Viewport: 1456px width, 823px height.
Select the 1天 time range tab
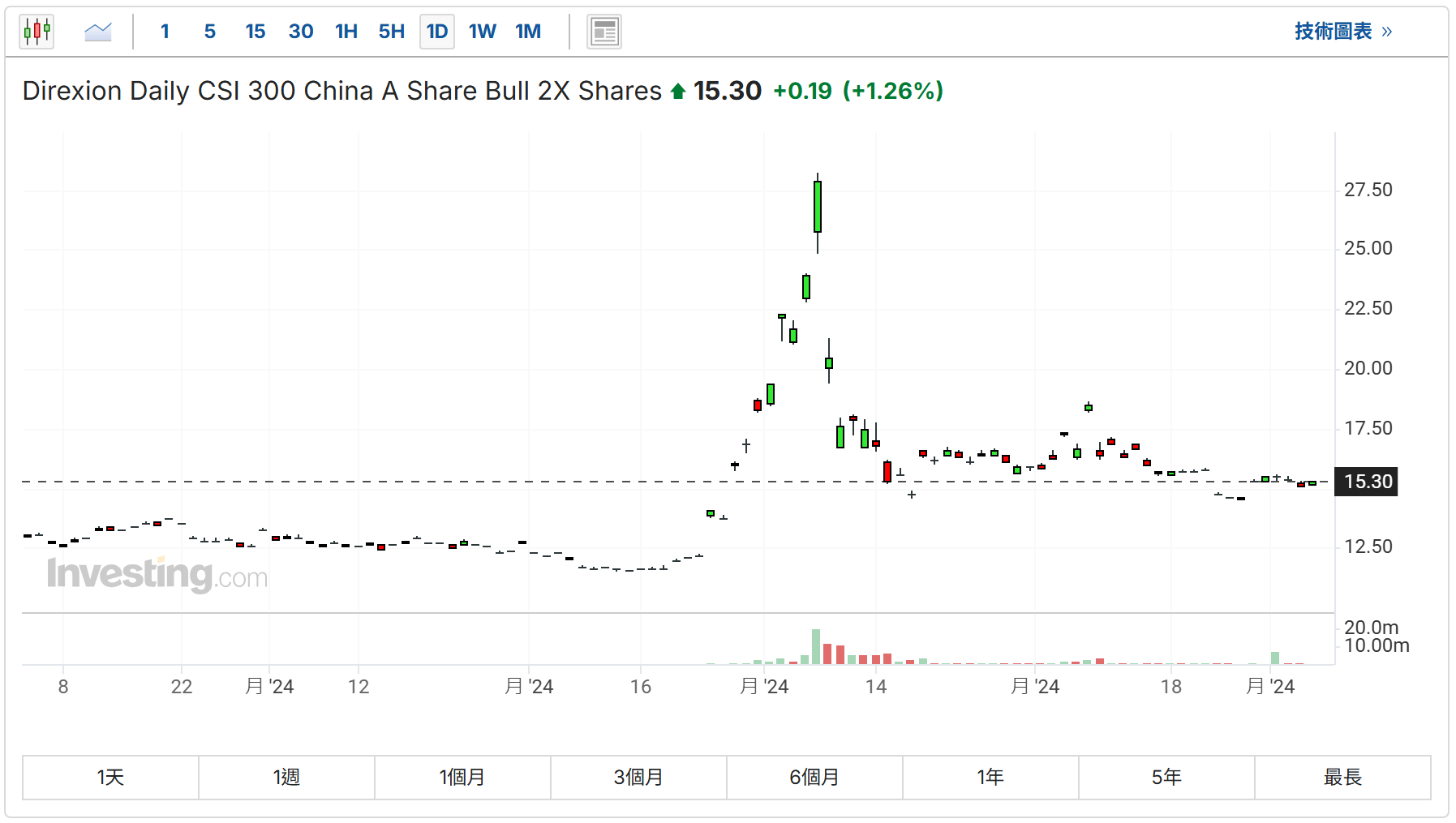click(x=110, y=778)
